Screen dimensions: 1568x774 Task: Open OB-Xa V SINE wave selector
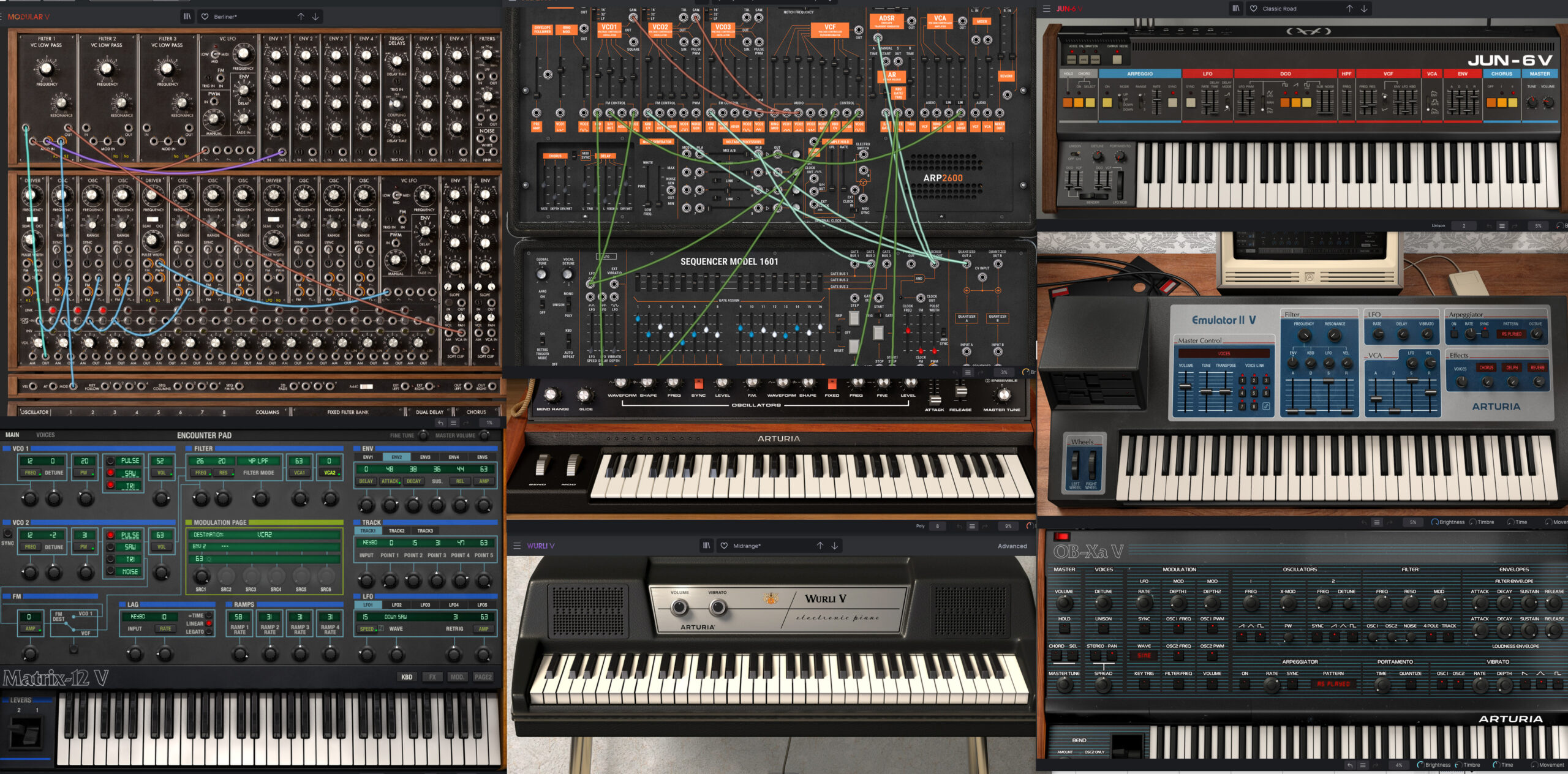[x=1144, y=655]
